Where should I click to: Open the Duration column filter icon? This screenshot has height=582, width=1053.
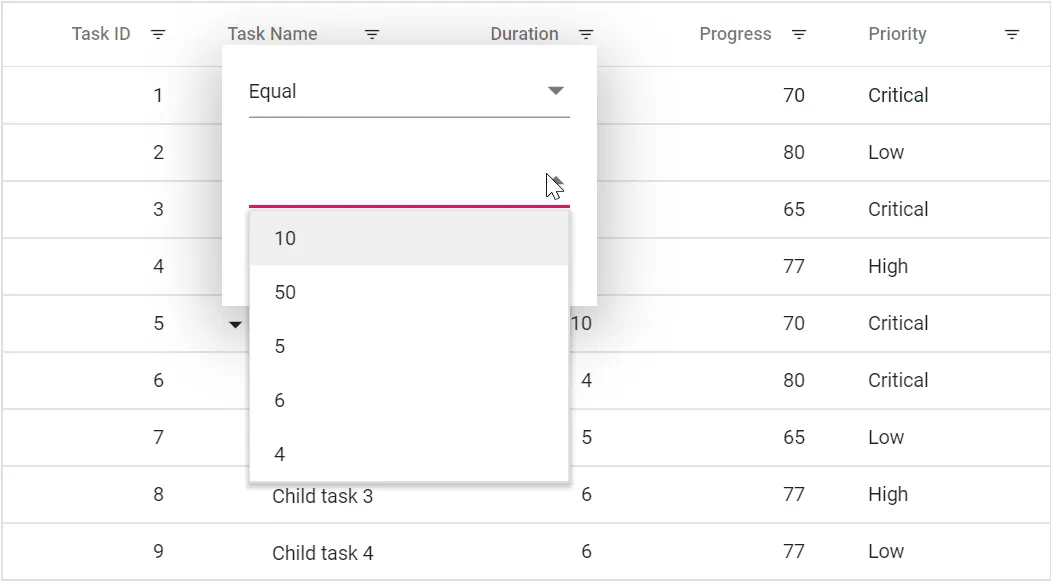click(x=585, y=33)
